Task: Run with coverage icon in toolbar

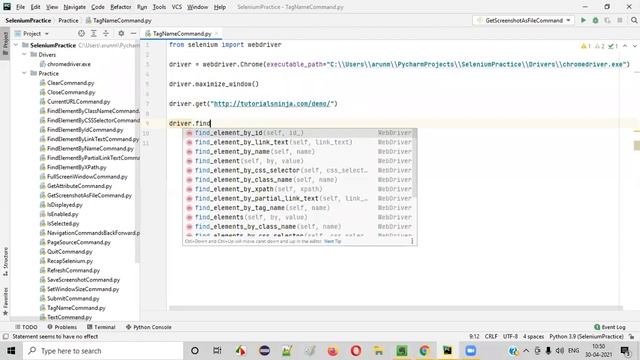Action: (x=607, y=20)
